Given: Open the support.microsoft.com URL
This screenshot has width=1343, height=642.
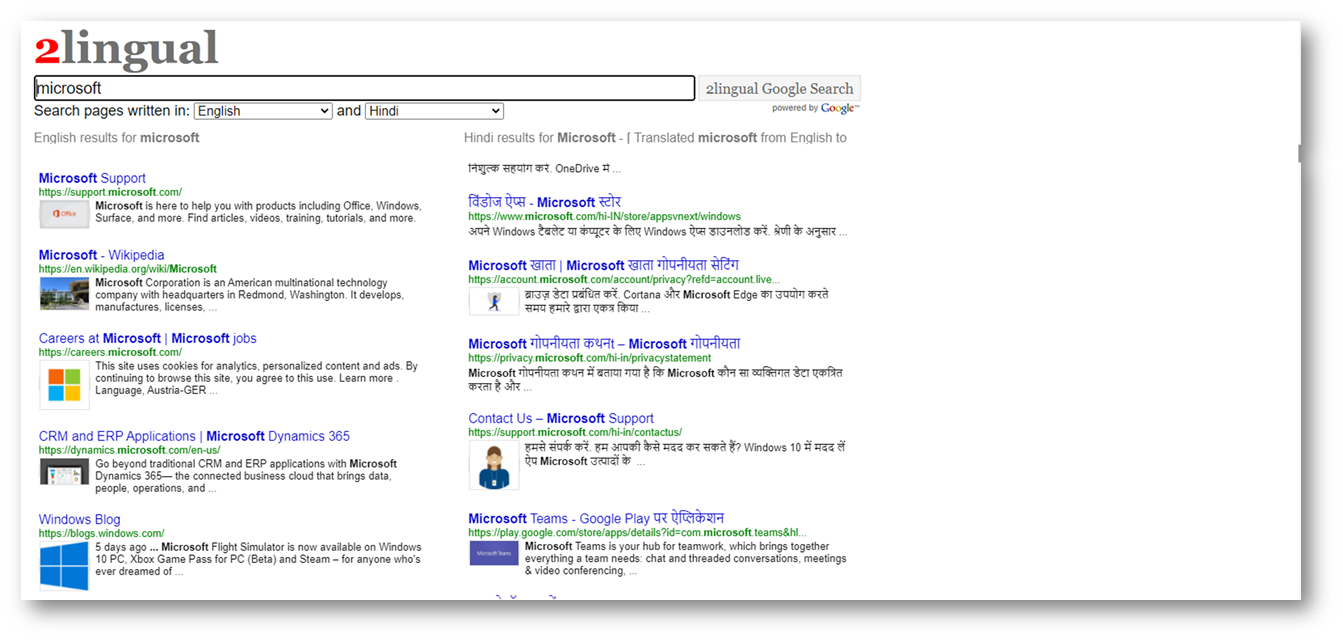Looking at the screenshot, I should coord(110,192).
